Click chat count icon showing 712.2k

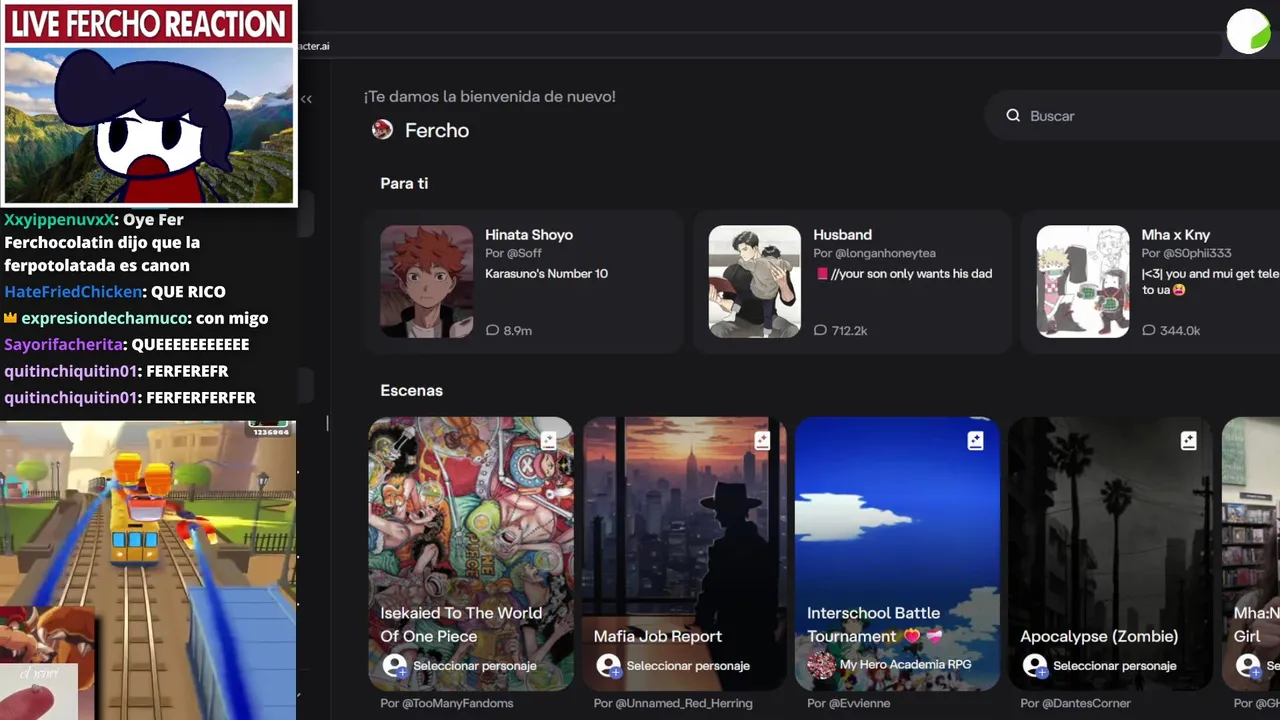pyautogui.click(x=820, y=330)
